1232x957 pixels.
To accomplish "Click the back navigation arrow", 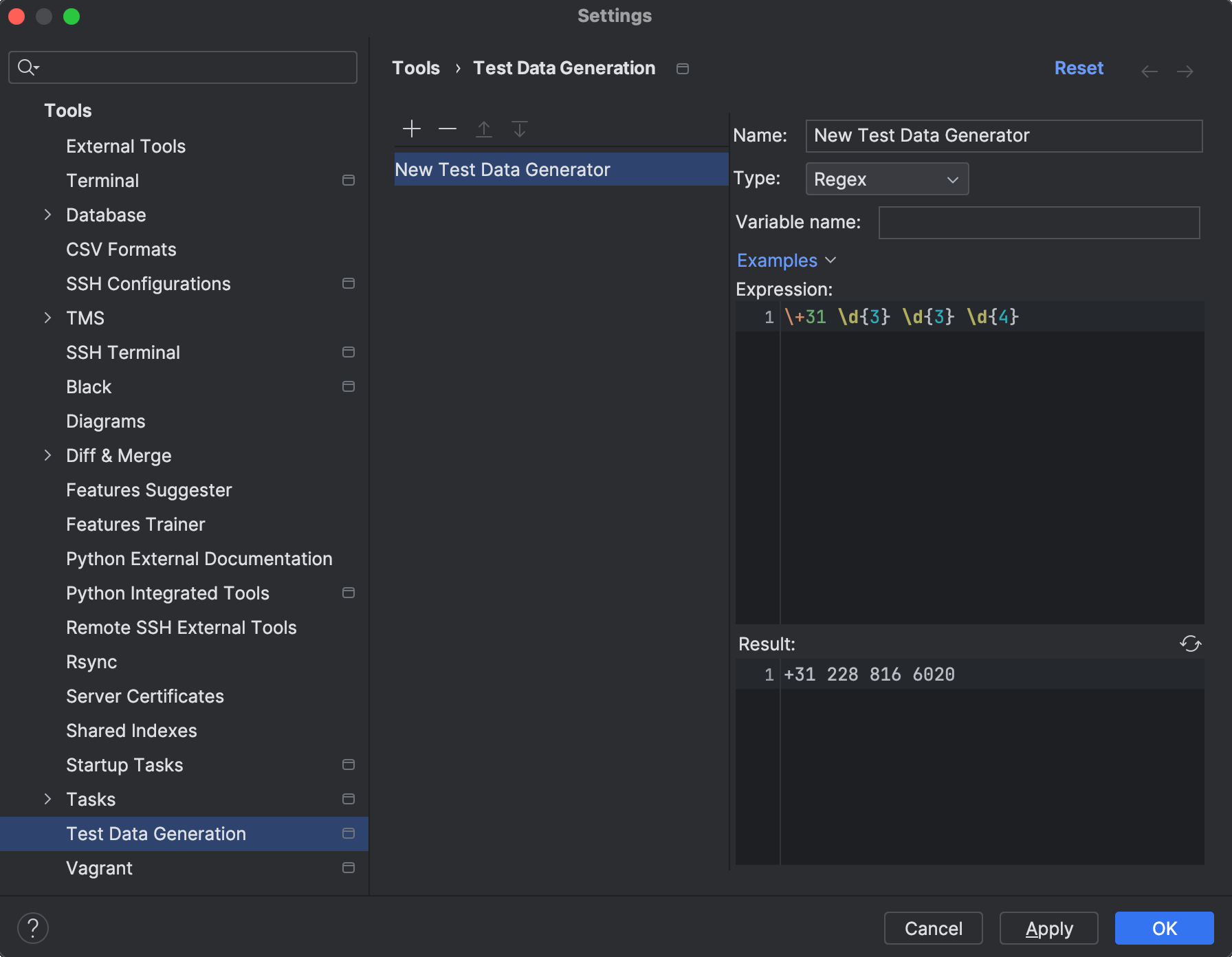I will pos(1149,71).
